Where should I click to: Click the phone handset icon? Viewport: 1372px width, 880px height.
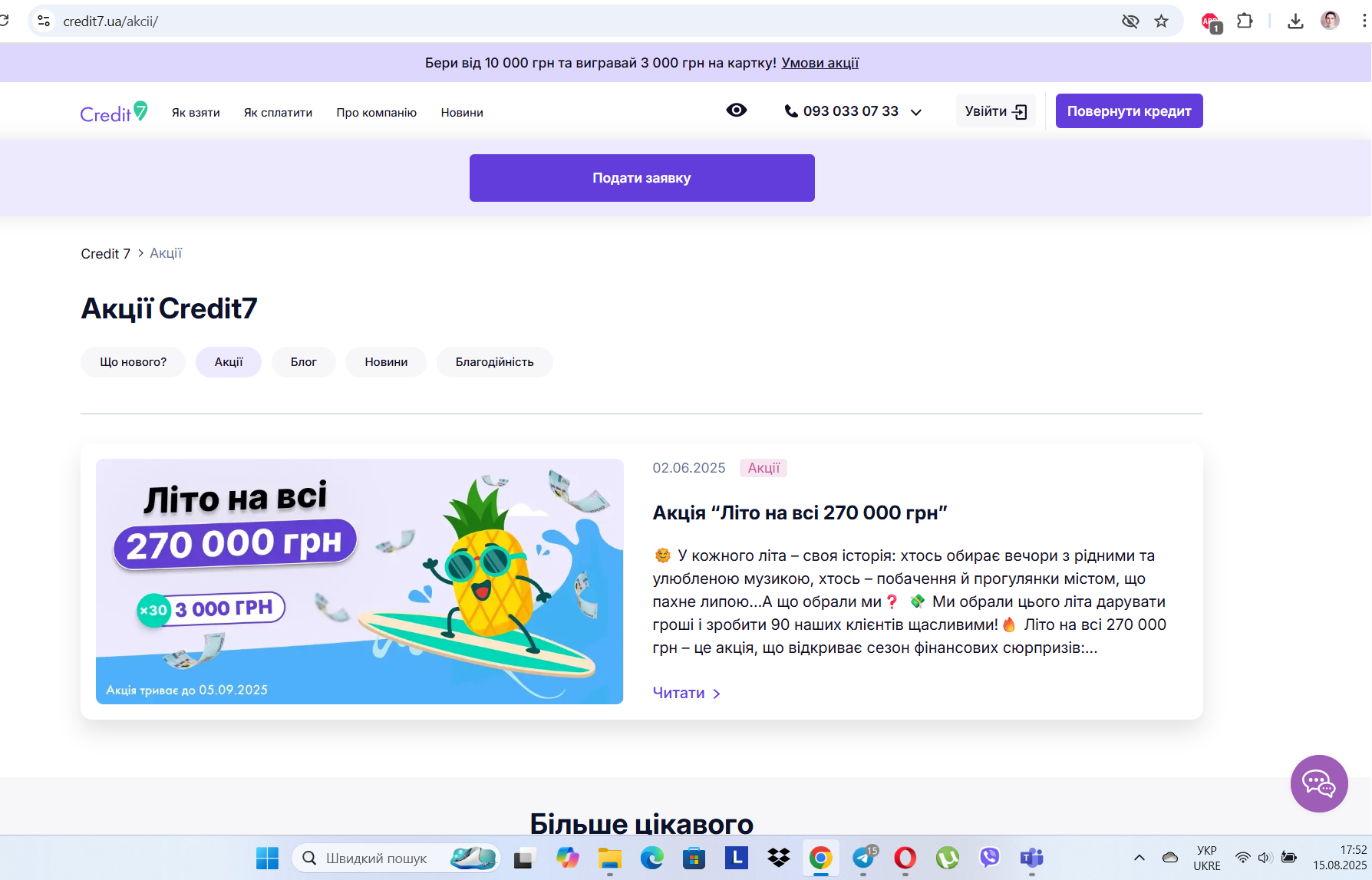pyautogui.click(x=791, y=111)
